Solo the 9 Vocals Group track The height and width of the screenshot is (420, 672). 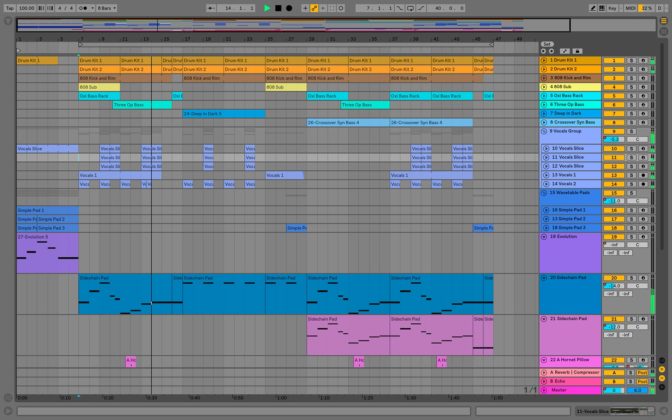tap(631, 132)
